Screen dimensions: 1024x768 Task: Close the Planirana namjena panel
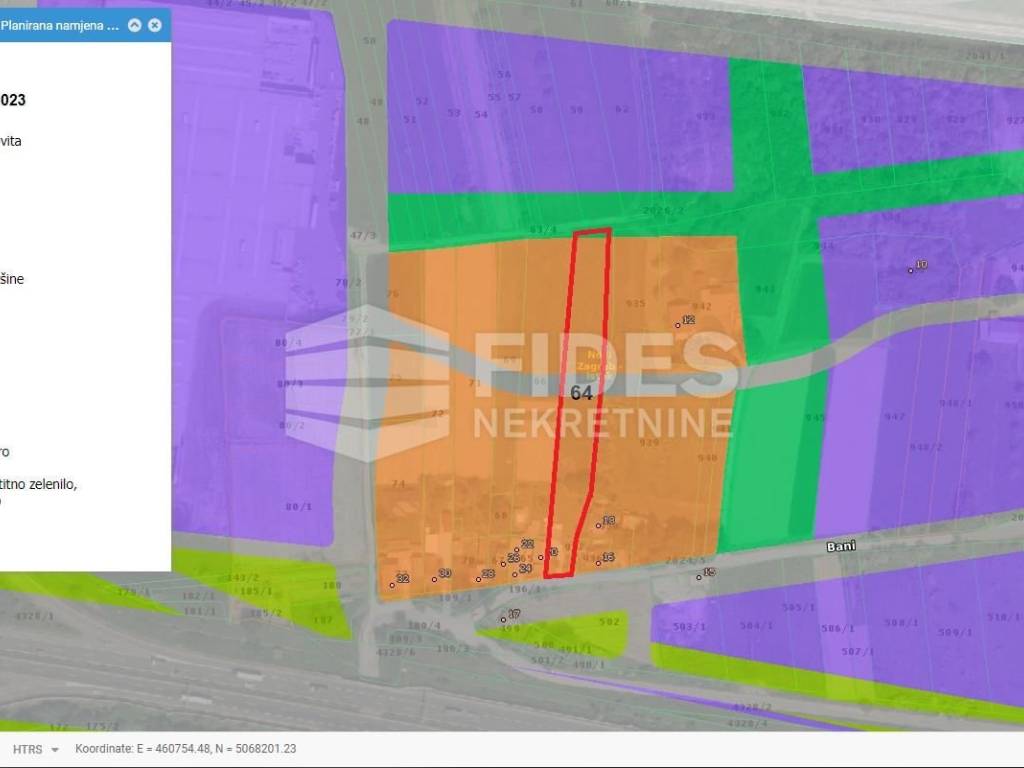[155, 25]
